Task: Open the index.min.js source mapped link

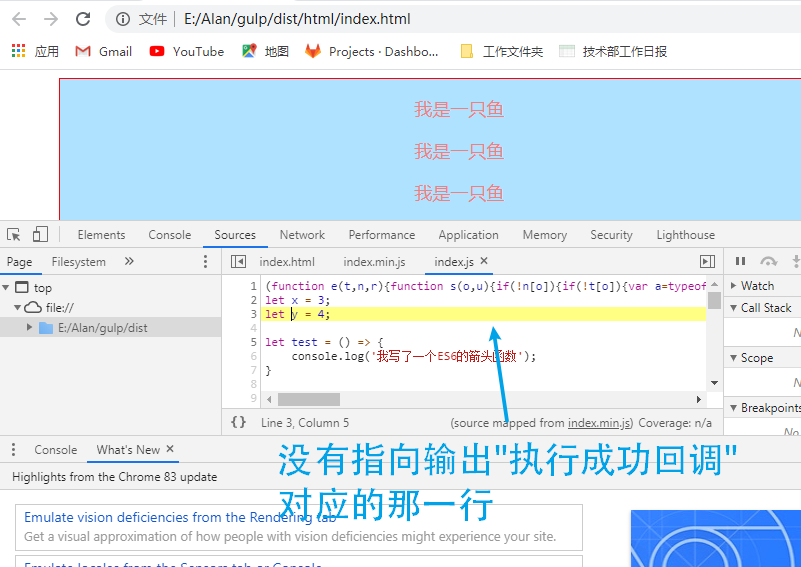Action: (599, 423)
